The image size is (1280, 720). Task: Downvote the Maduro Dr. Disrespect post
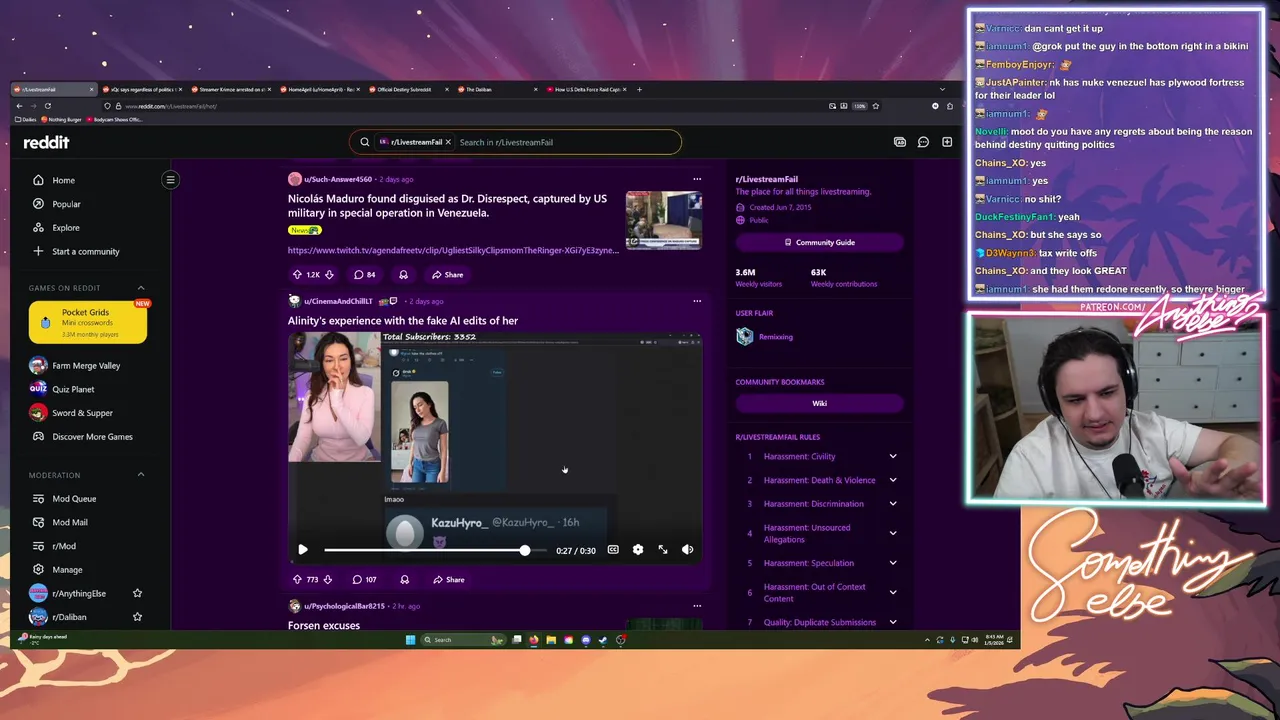pyautogui.click(x=330, y=275)
